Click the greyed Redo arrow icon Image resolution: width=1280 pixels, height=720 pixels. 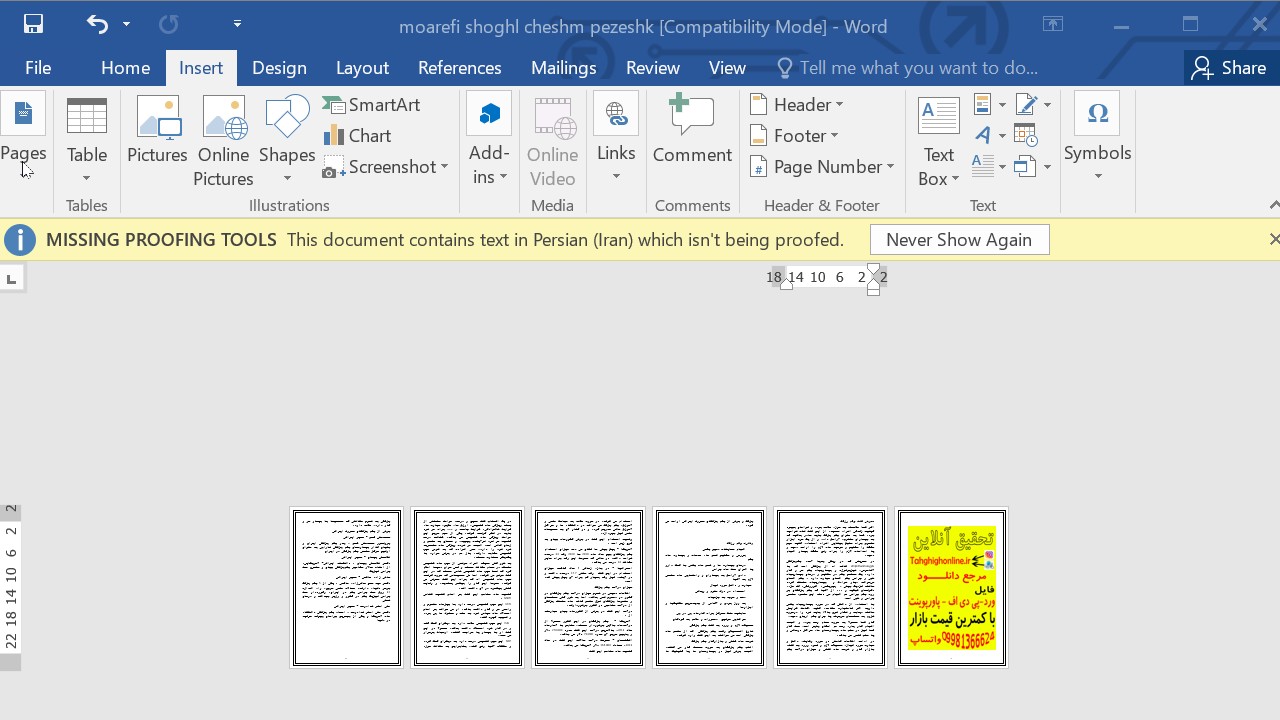pyautogui.click(x=169, y=24)
